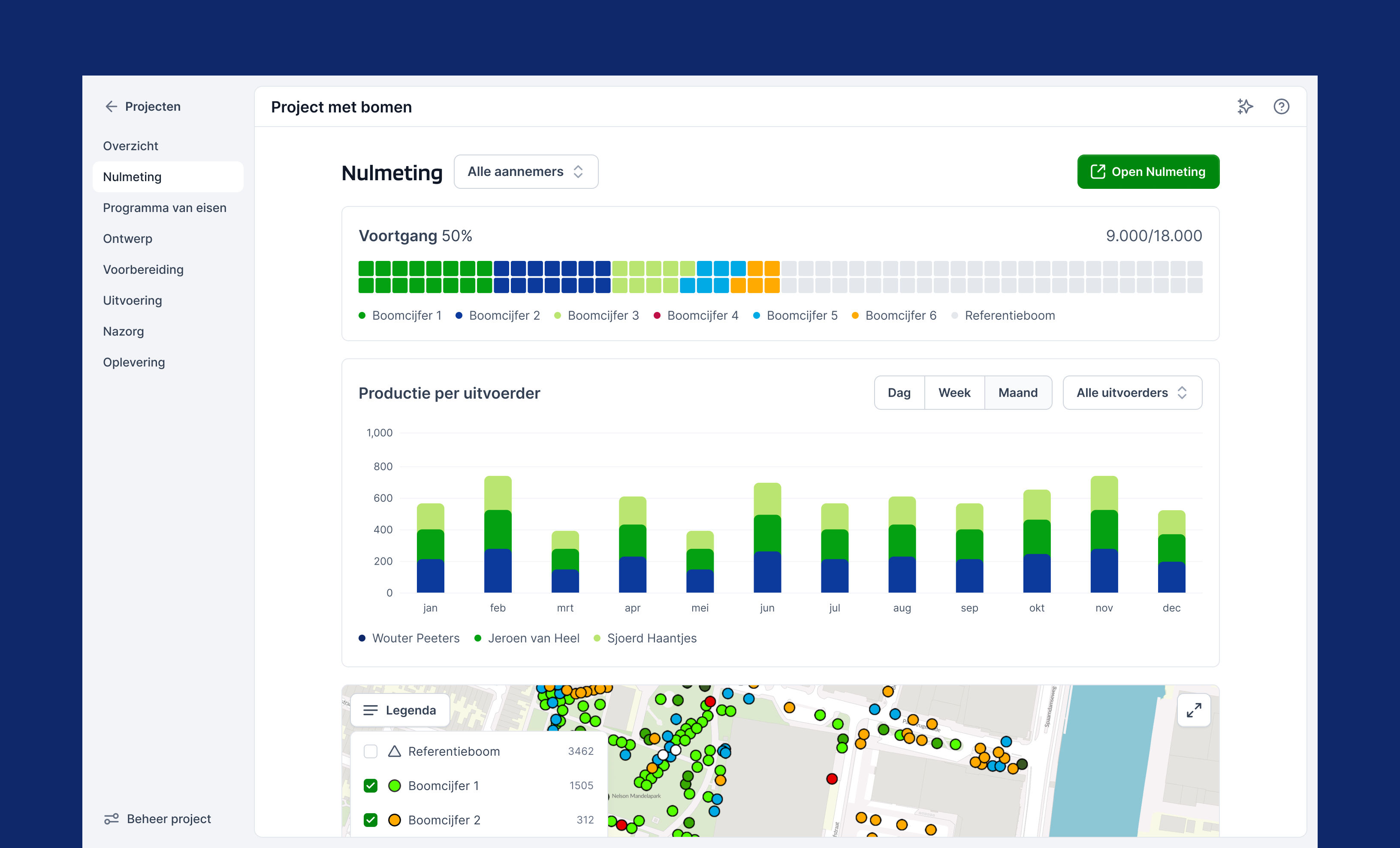Enable the Referentieboom checkbox in legend
This screenshot has width=1400, height=848.
pos(371,751)
